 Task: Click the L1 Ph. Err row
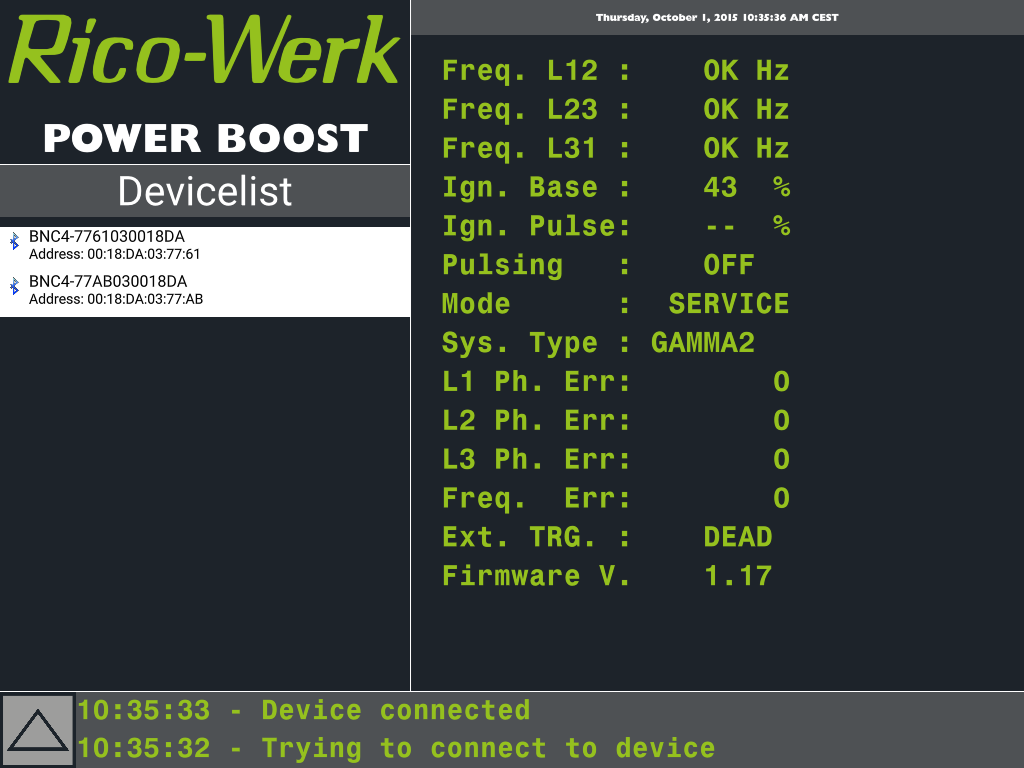616,381
